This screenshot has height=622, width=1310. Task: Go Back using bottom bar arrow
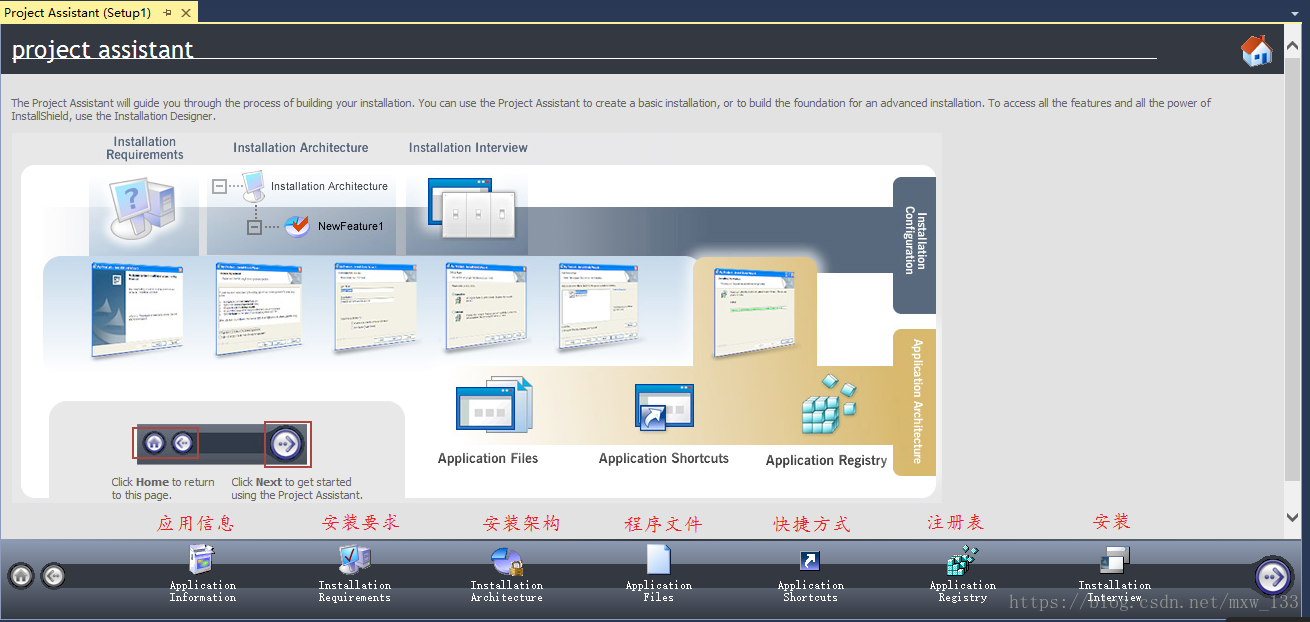pyautogui.click(x=53, y=576)
